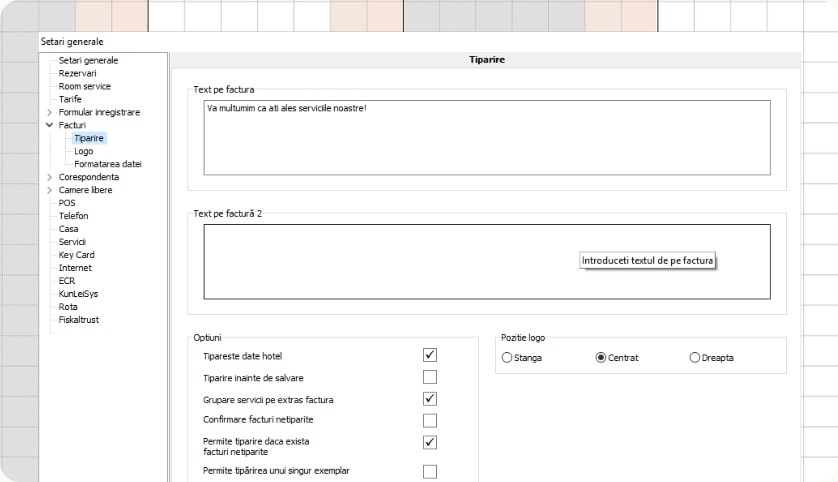Collapse the Facturi tree node
This screenshot has height=482, width=838.
point(49,125)
